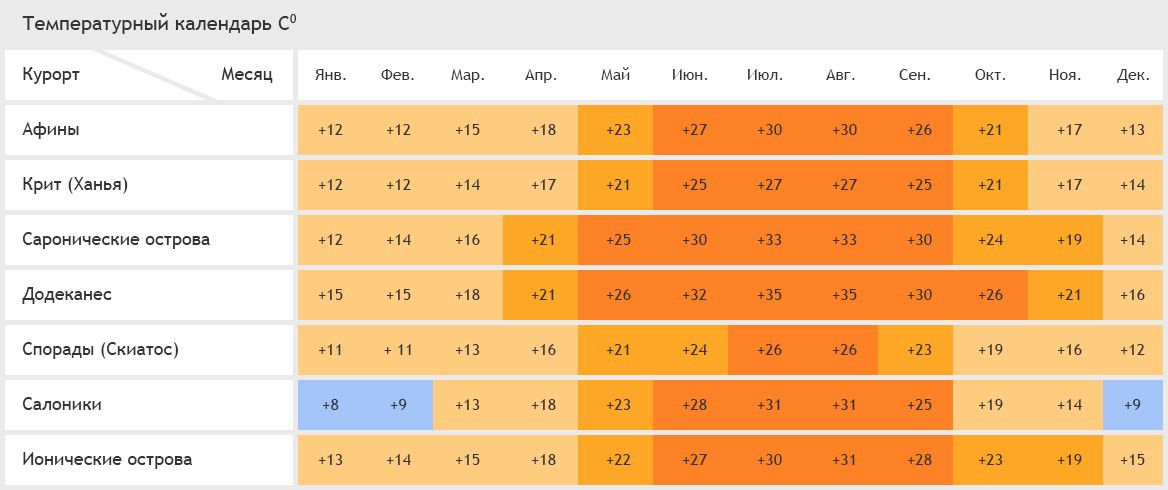Viewport: 1168px width, 490px height.
Task: Select the "Додеканес" resort name
Action: tap(67, 295)
